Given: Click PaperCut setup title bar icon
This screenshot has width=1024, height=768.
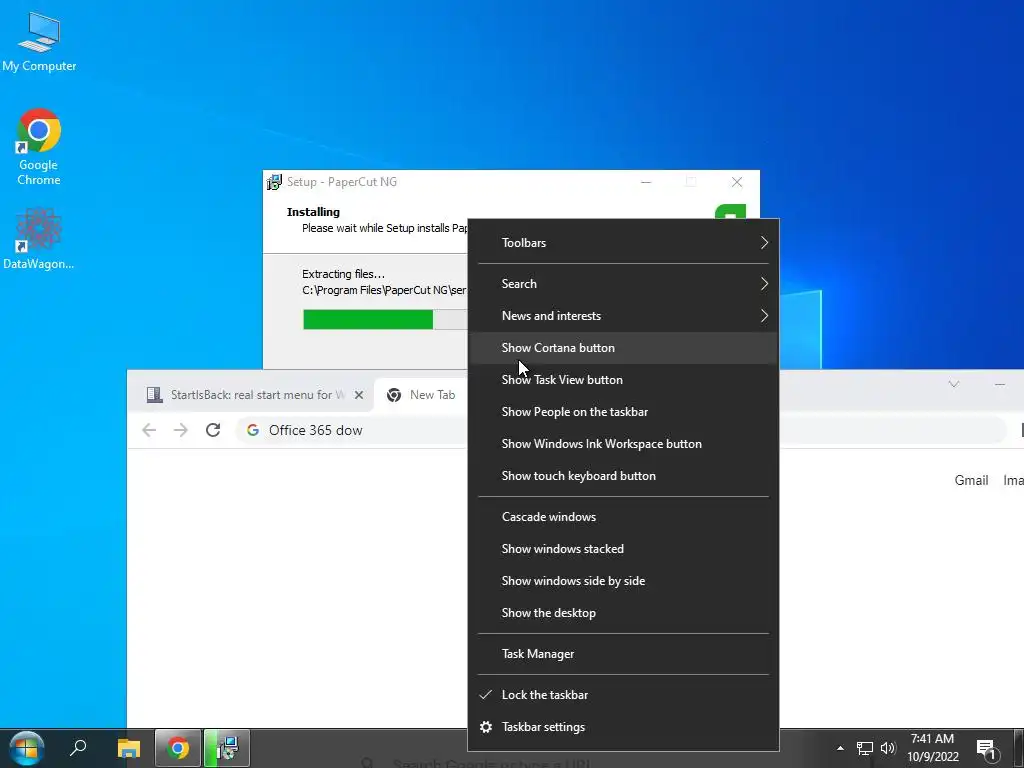Looking at the screenshot, I should pos(274,182).
